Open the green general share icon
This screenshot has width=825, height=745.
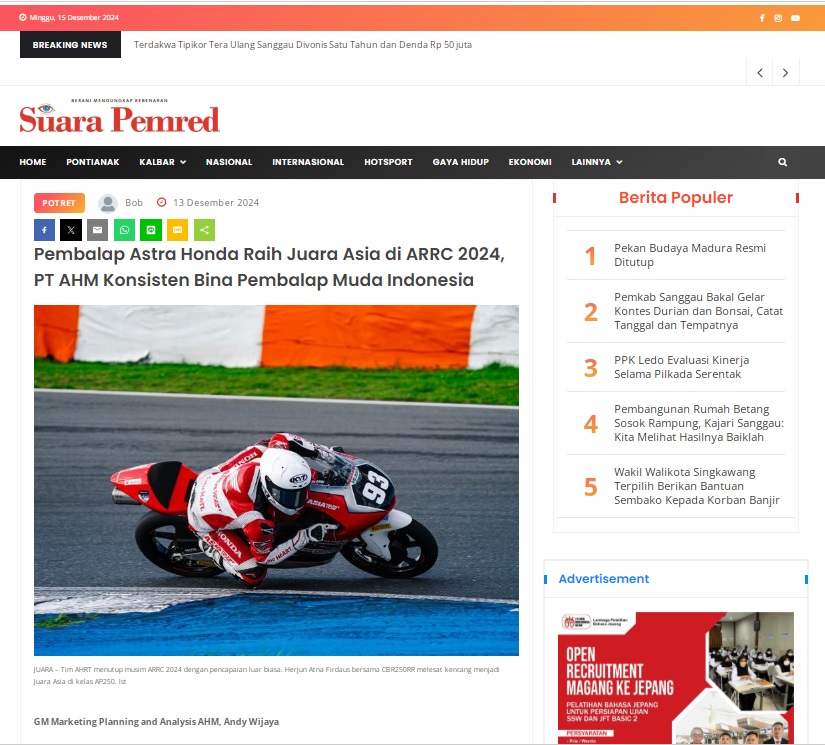click(204, 230)
